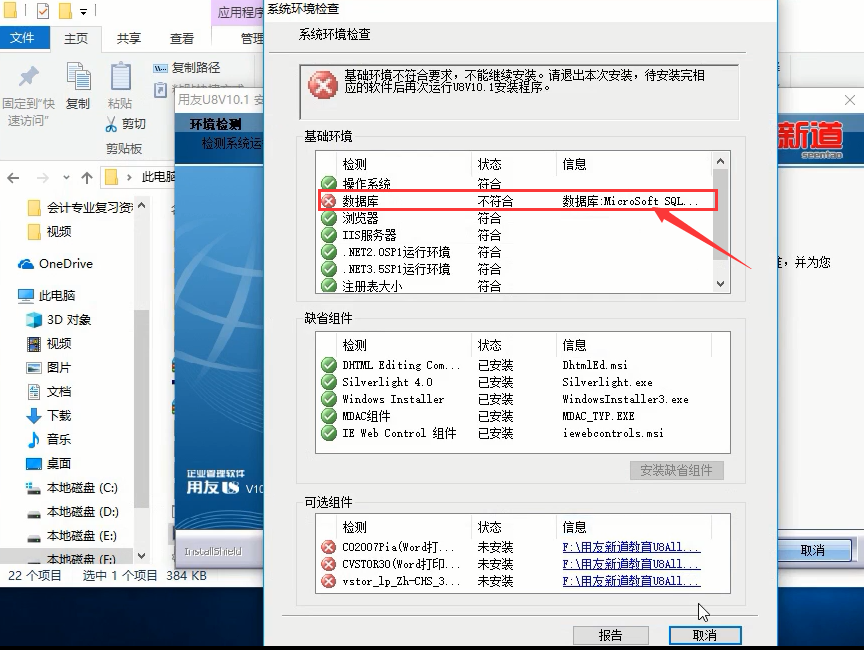Click the 安装缺省组件 button
The height and width of the screenshot is (650, 864).
tap(677, 470)
